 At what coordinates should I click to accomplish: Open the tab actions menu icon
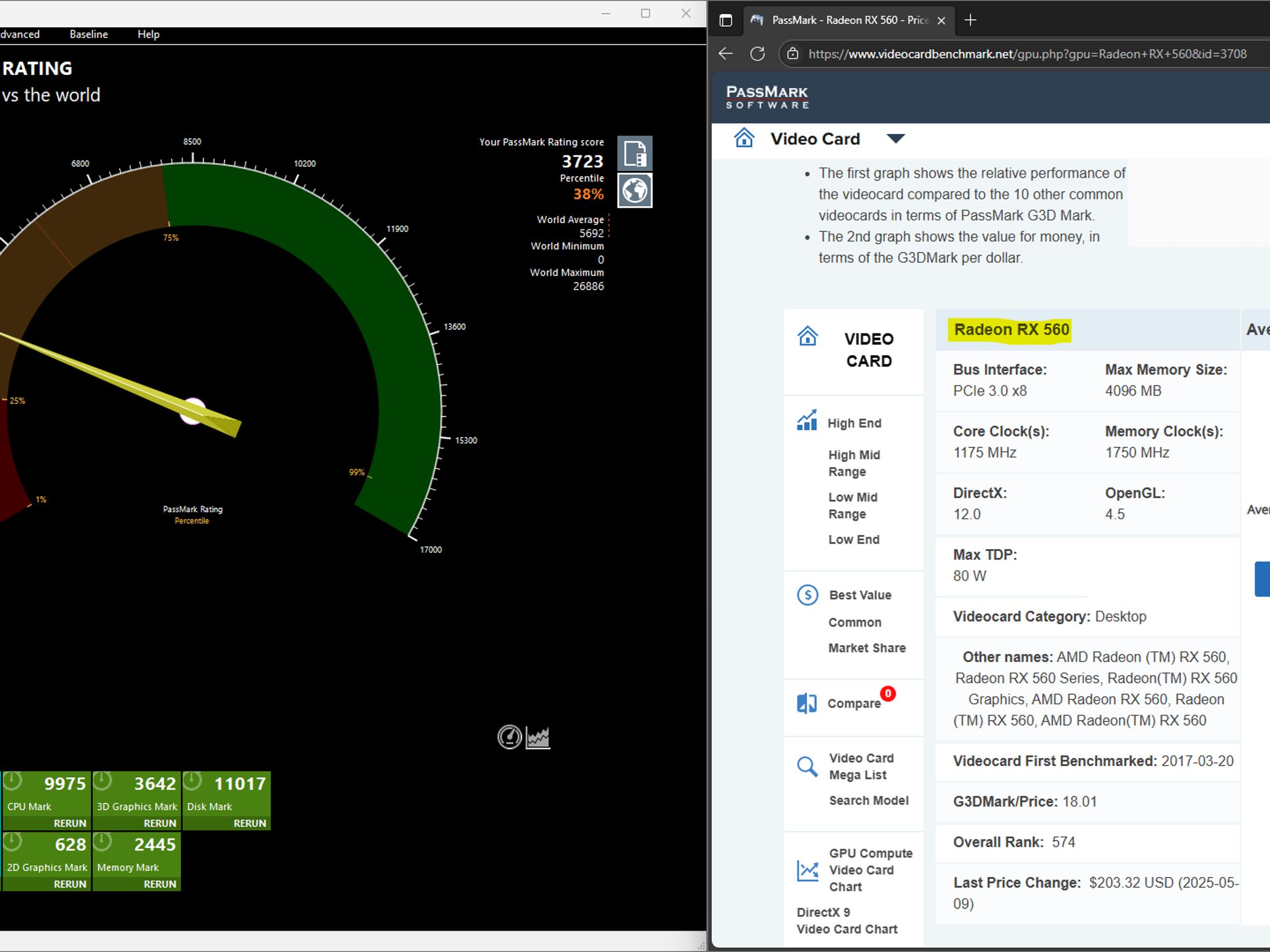(726, 20)
